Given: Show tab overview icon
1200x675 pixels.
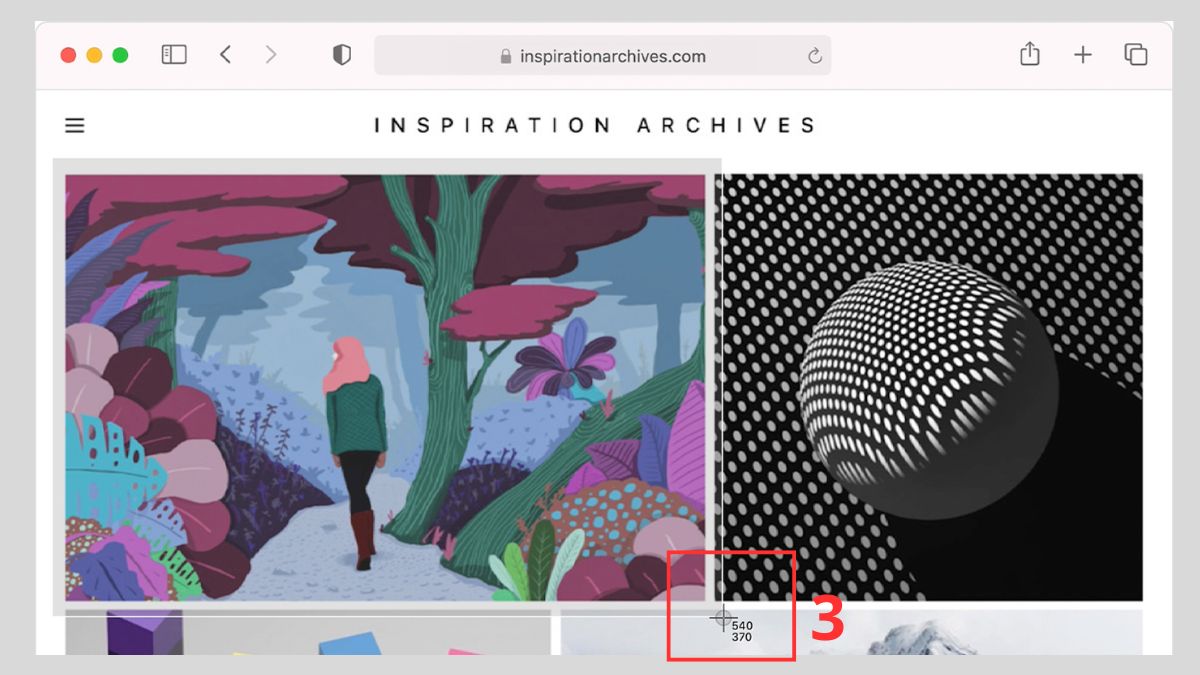Looking at the screenshot, I should click(x=1136, y=55).
